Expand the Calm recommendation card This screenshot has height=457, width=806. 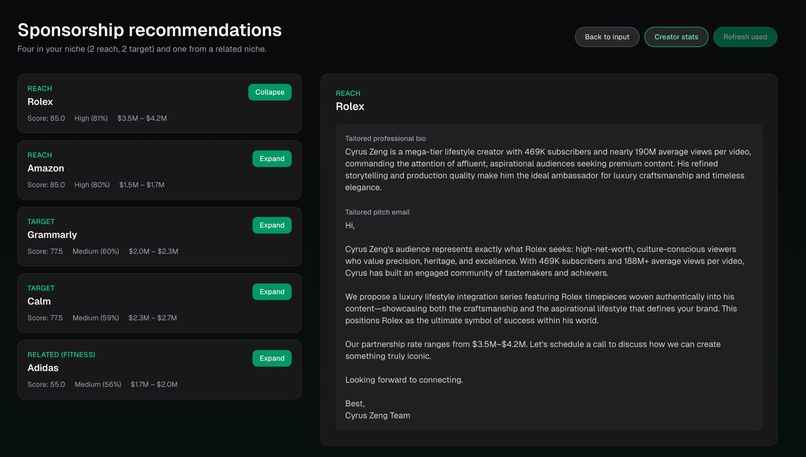272,292
